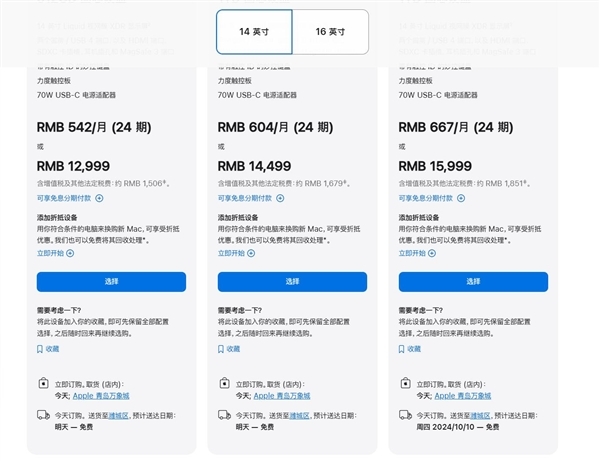Click bookmark icon in RMB 14,499 column
This screenshot has width=600, height=461.
click(222, 349)
